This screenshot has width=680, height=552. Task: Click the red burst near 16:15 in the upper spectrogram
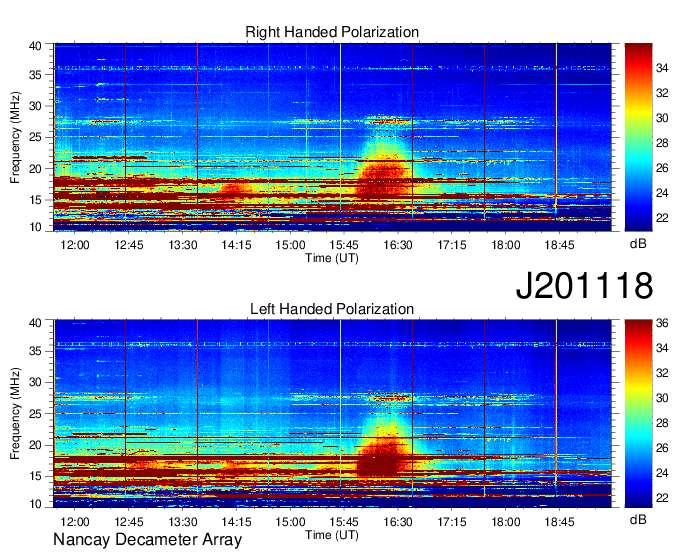(x=383, y=176)
